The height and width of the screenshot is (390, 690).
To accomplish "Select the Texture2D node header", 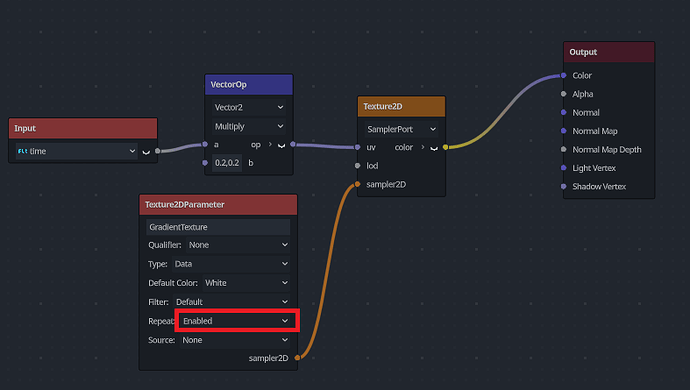I will click(401, 107).
